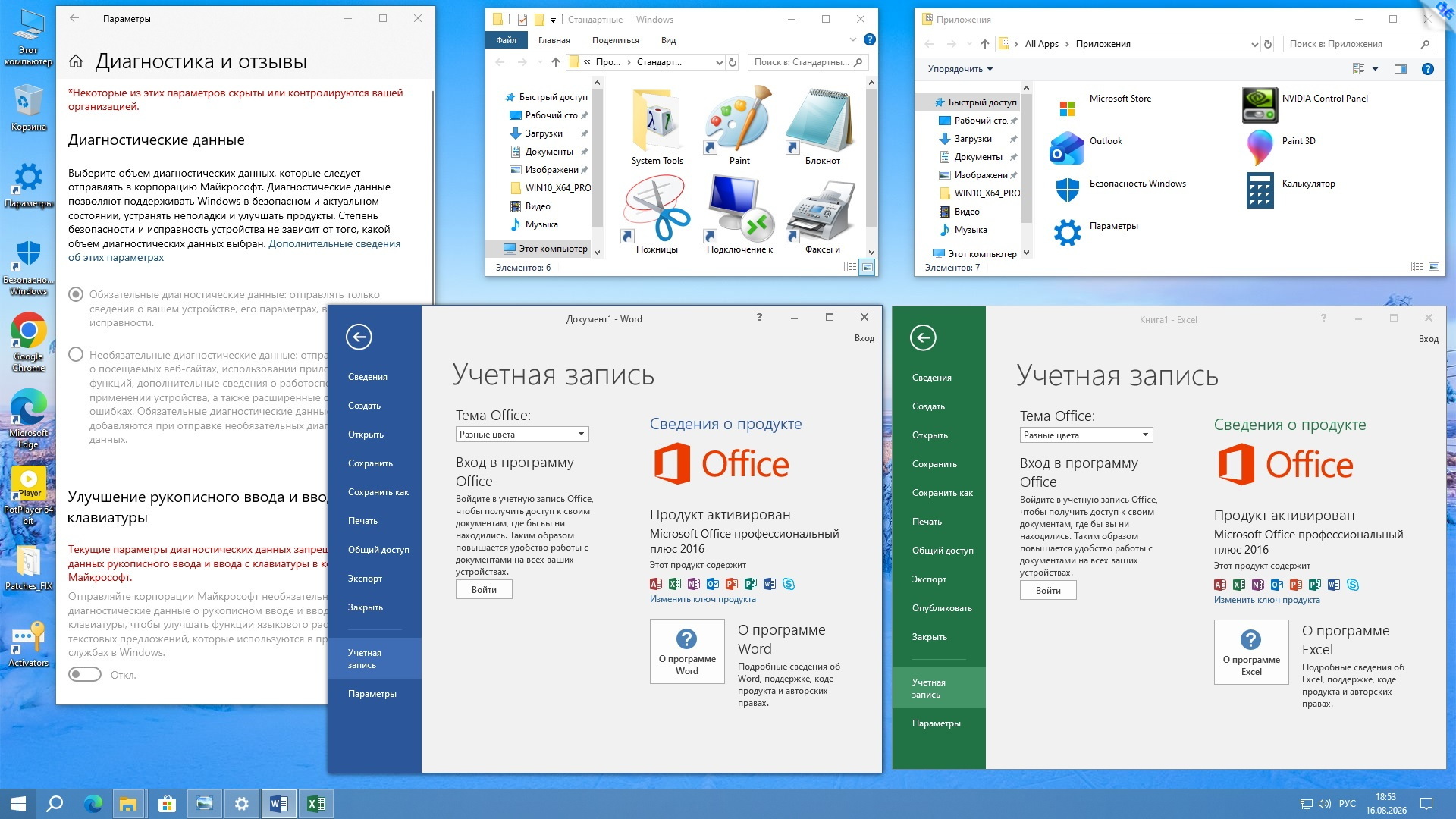Toggle the handwriting improvement switch labeled Откл.
1456x819 pixels.
[x=85, y=675]
